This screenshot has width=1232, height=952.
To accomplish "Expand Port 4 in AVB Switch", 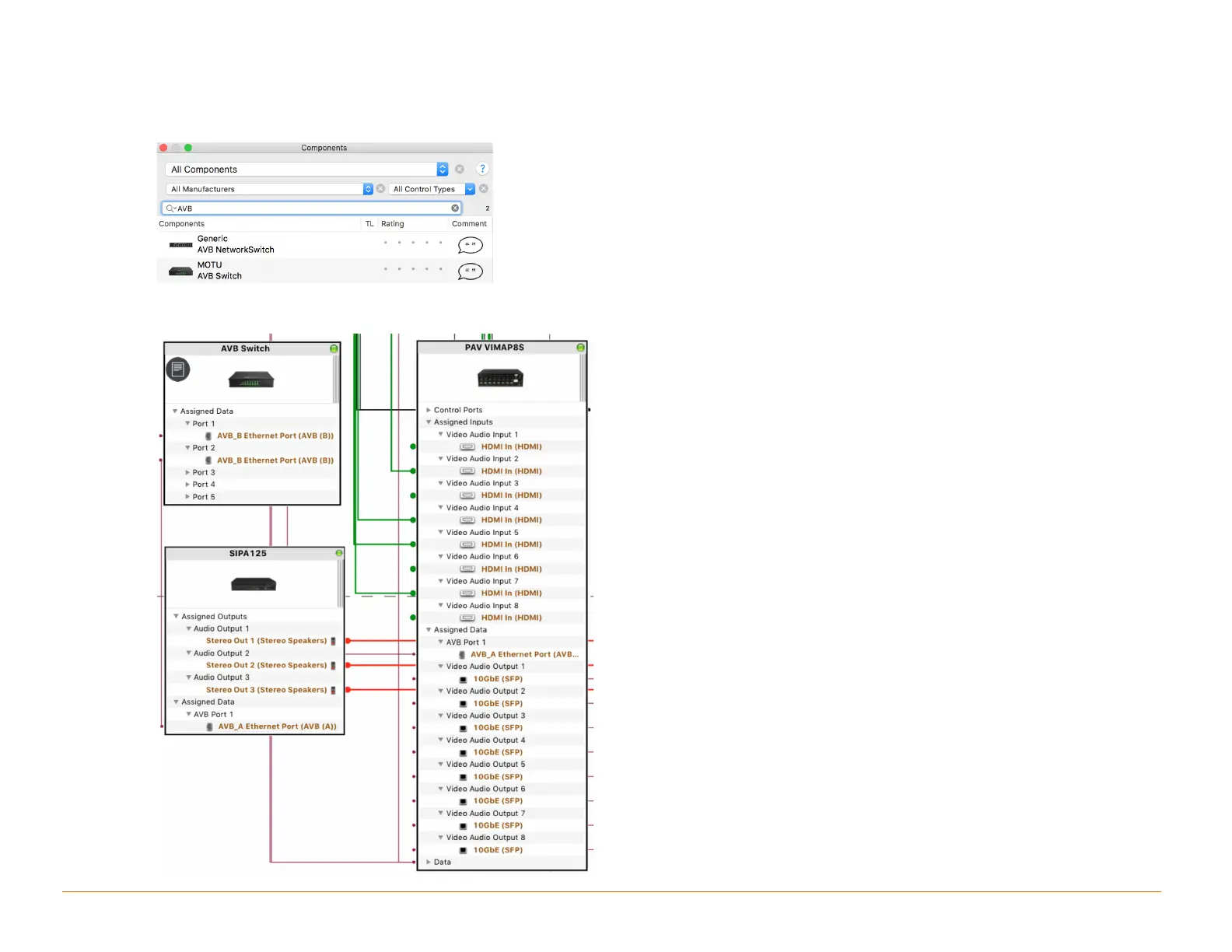I will point(187,485).
